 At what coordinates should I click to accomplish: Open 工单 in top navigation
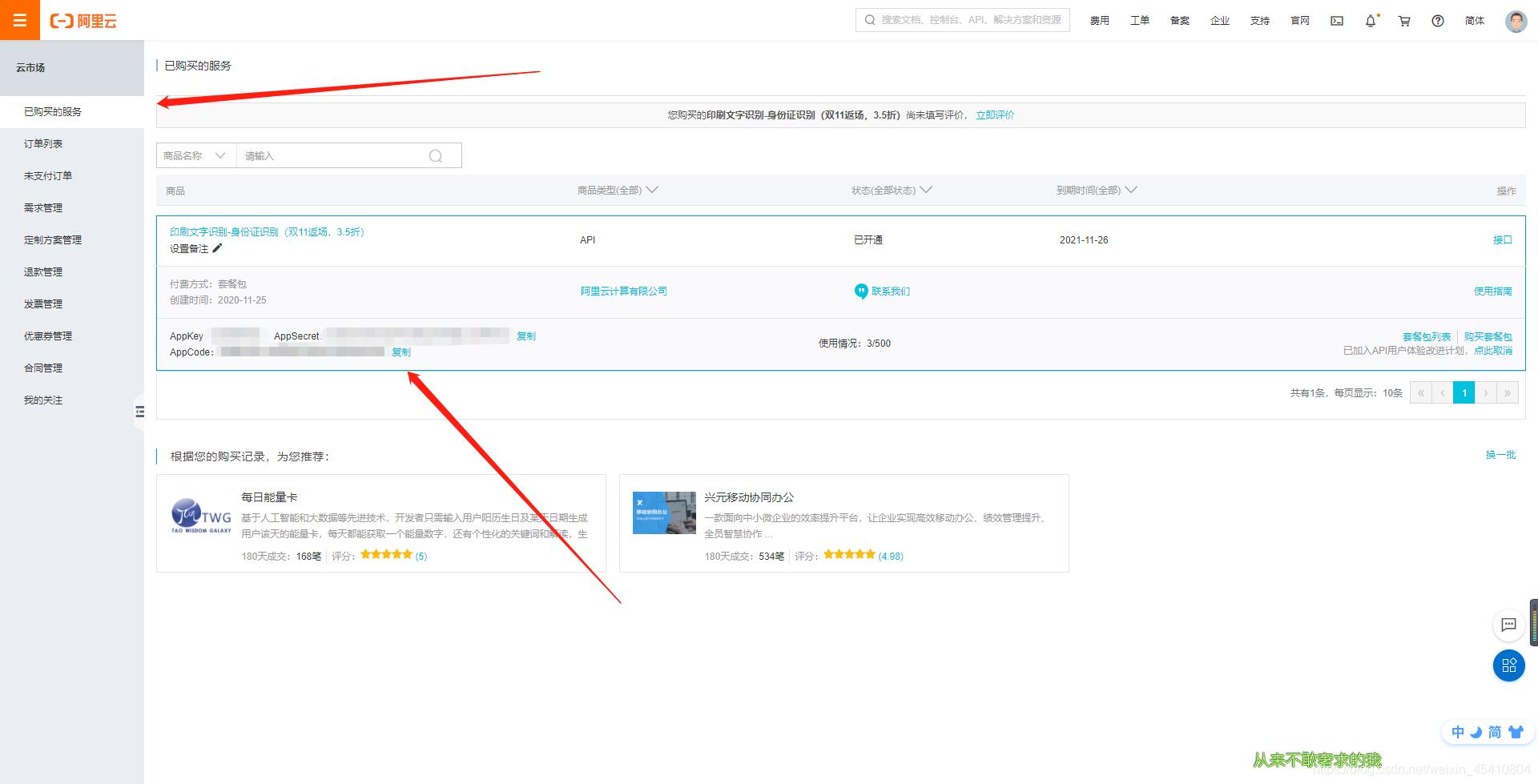(x=1140, y=21)
